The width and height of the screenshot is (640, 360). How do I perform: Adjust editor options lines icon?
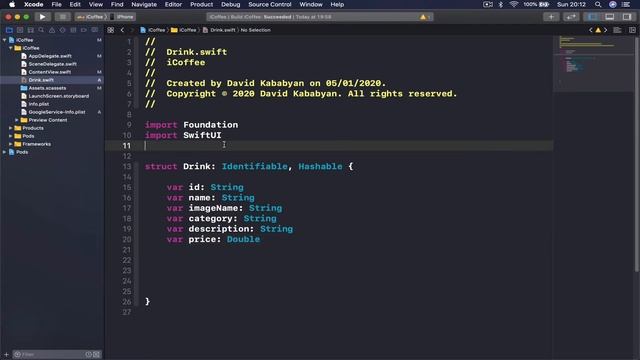(617, 30)
